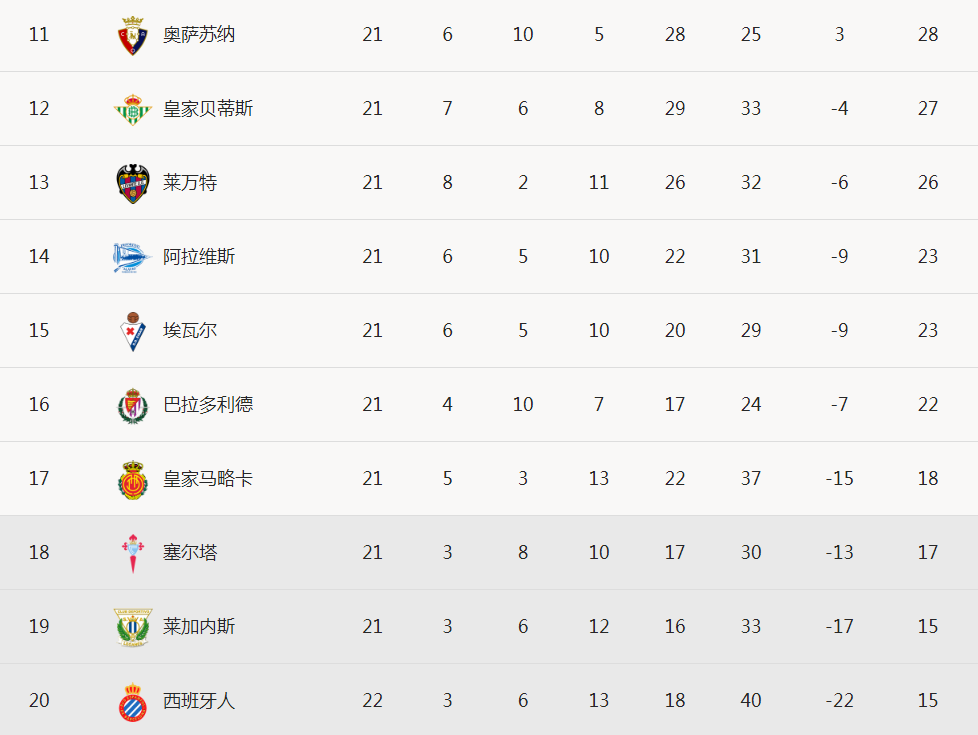This screenshot has width=978, height=735.
Task: Open team name link 奥萨苏纳
Action: click(x=199, y=34)
